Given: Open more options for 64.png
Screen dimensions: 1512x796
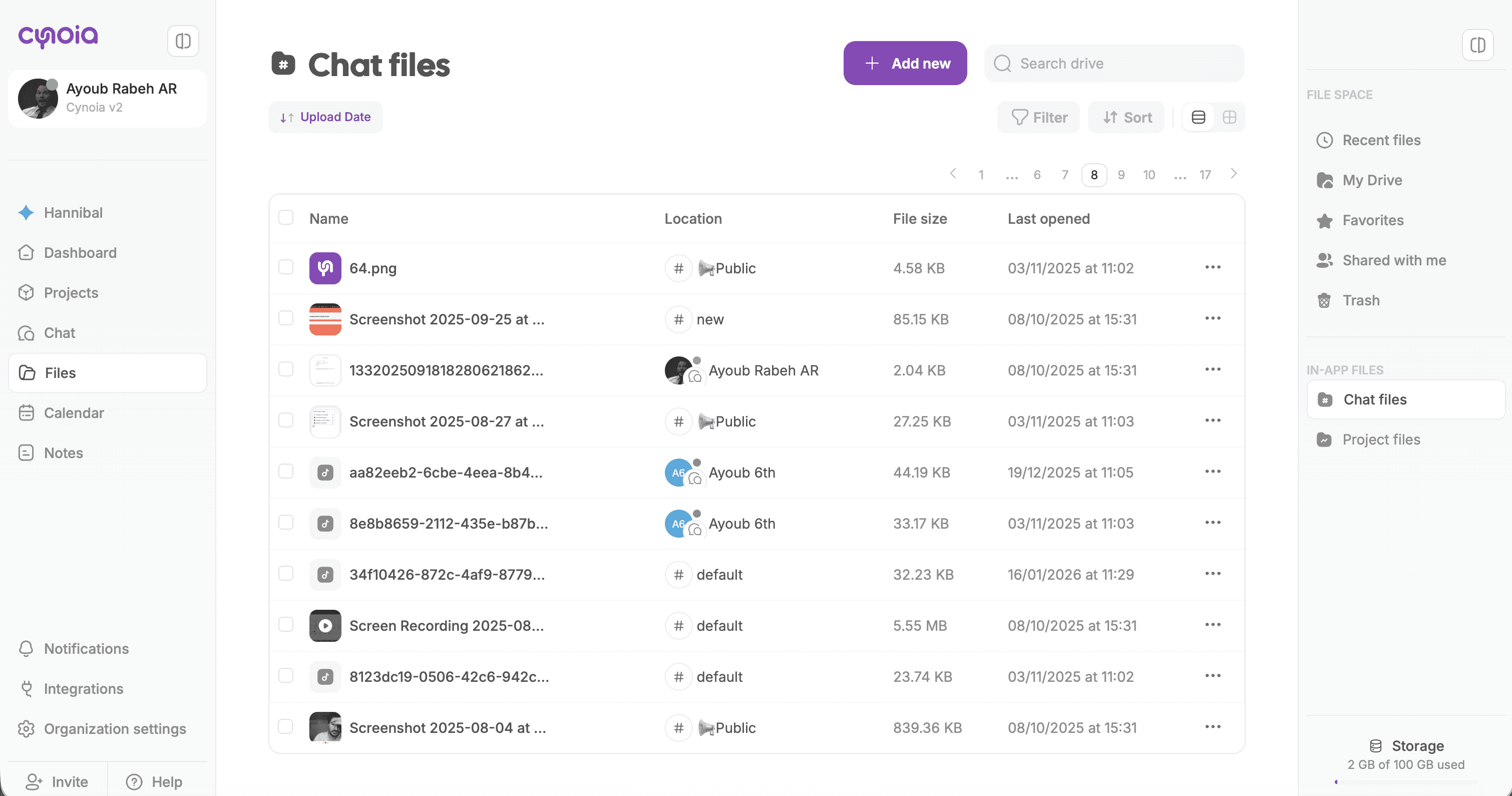Looking at the screenshot, I should 1213,267.
